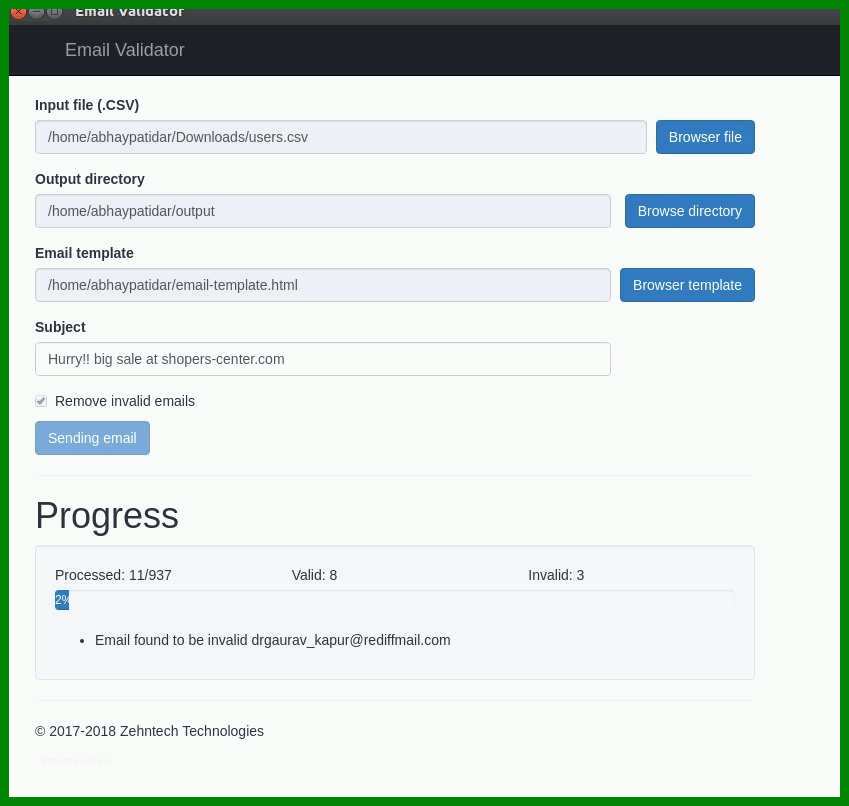Close the Email Validator window

coord(18,12)
